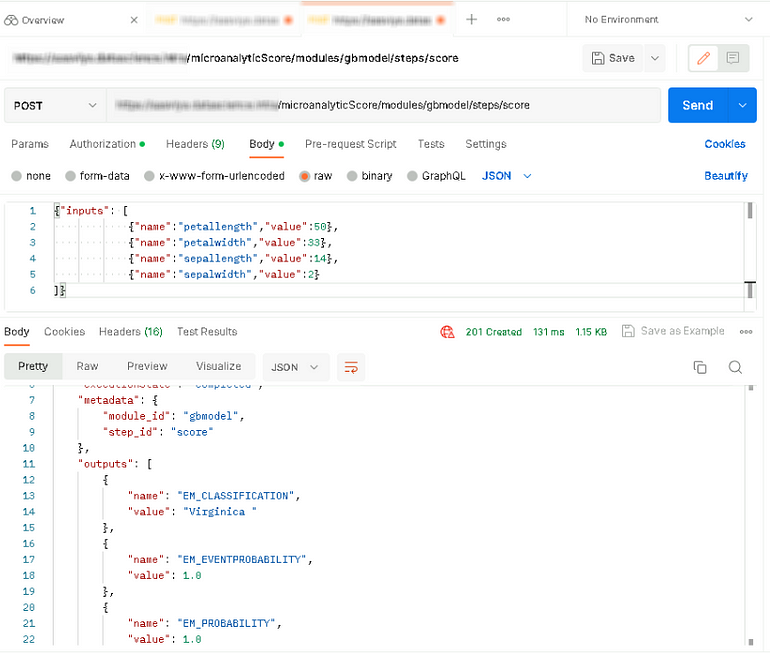Click the pencil edit icon

tap(703, 58)
